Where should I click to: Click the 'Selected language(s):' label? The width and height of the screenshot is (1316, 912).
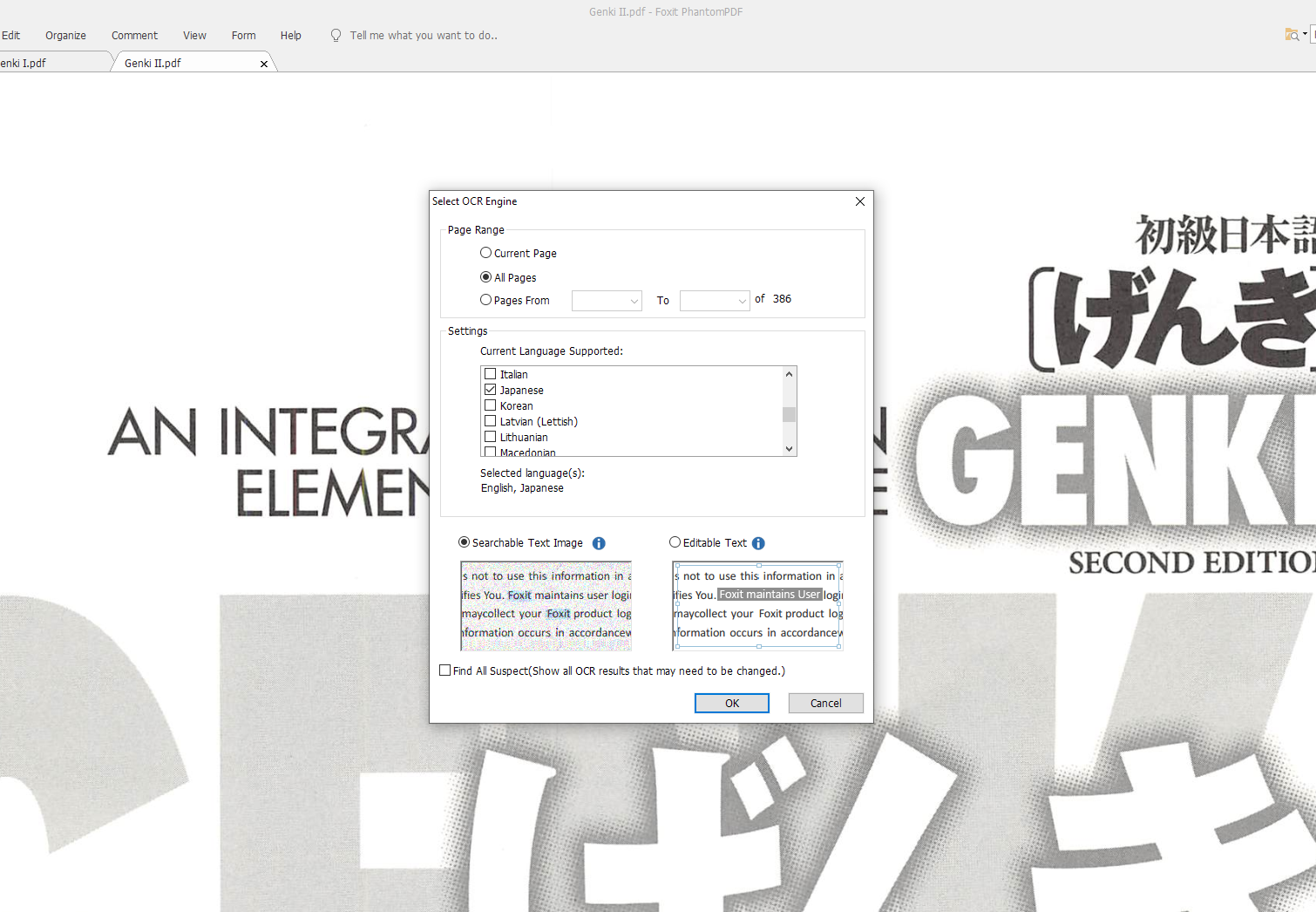click(533, 473)
